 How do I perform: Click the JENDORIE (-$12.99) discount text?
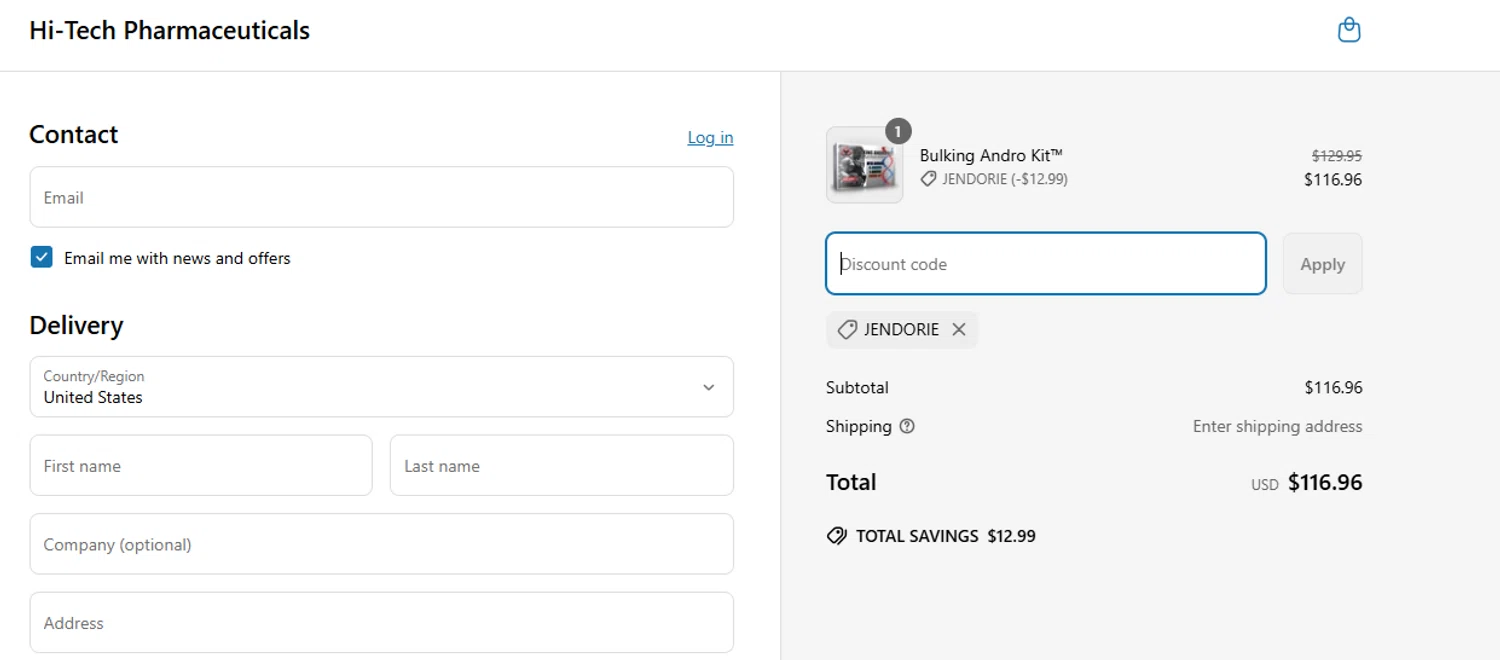pos(1005,179)
